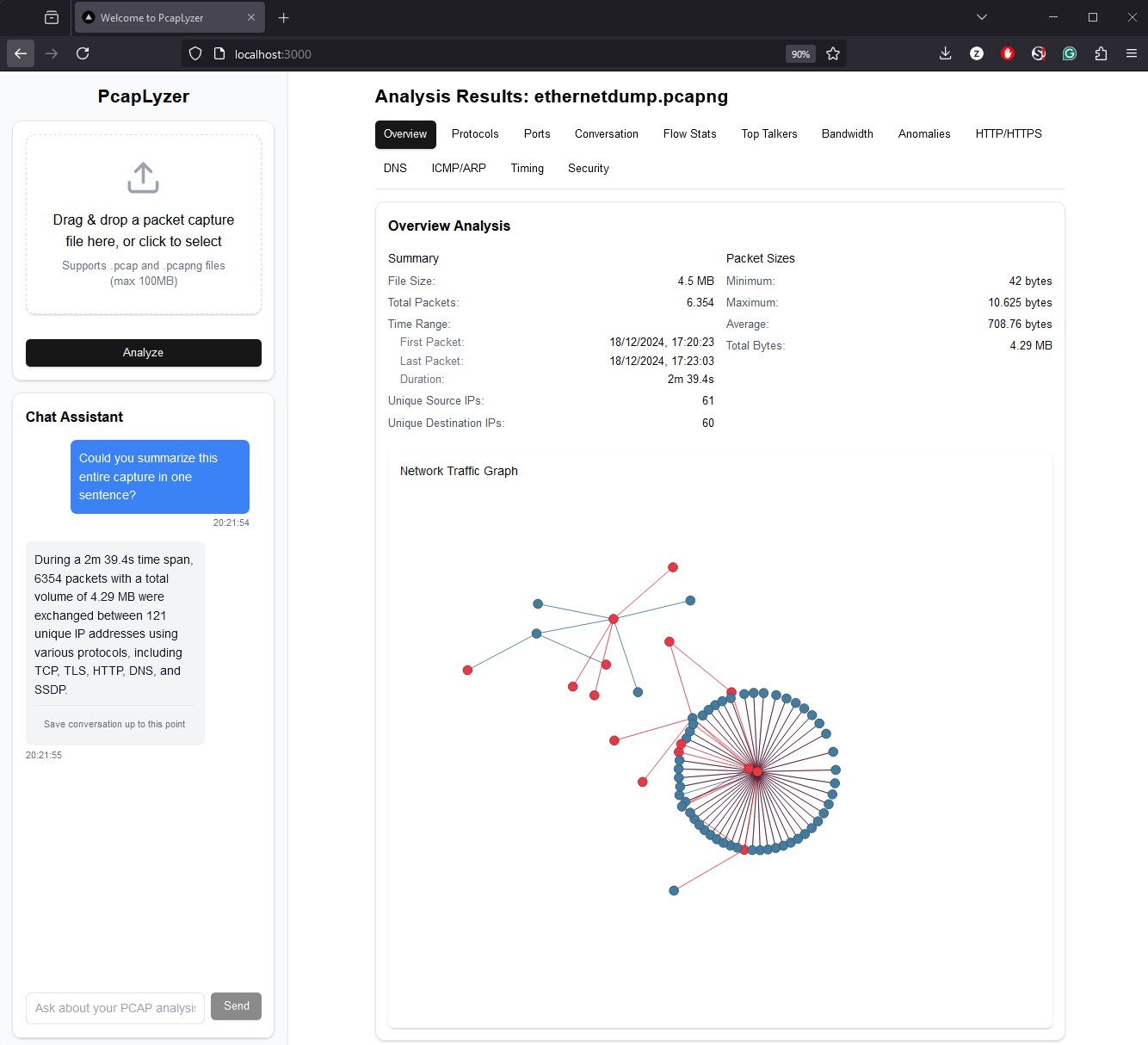
Task: Click the Analyze button
Action: pos(144,353)
